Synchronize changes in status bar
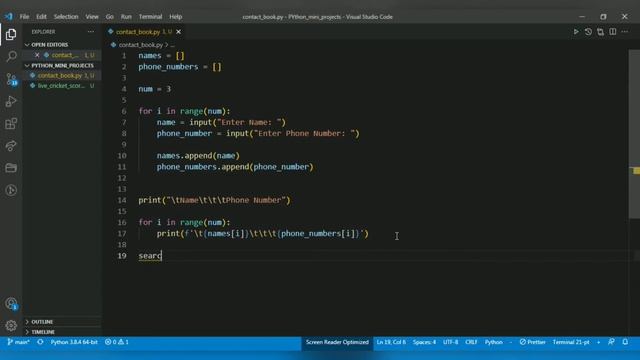The height and width of the screenshot is (360, 640). pos(40,342)
